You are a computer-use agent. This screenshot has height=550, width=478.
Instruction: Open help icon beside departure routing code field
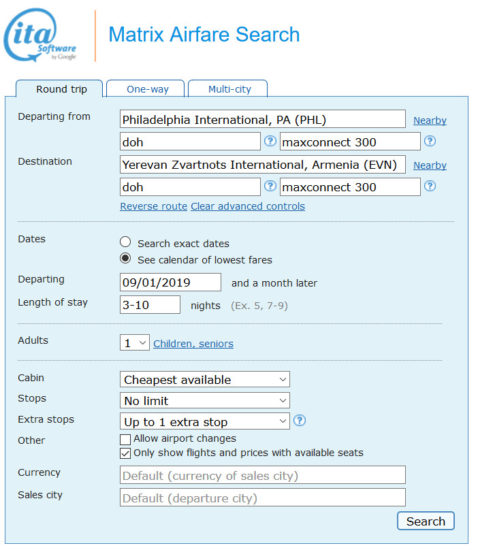(x=270, y=141)
